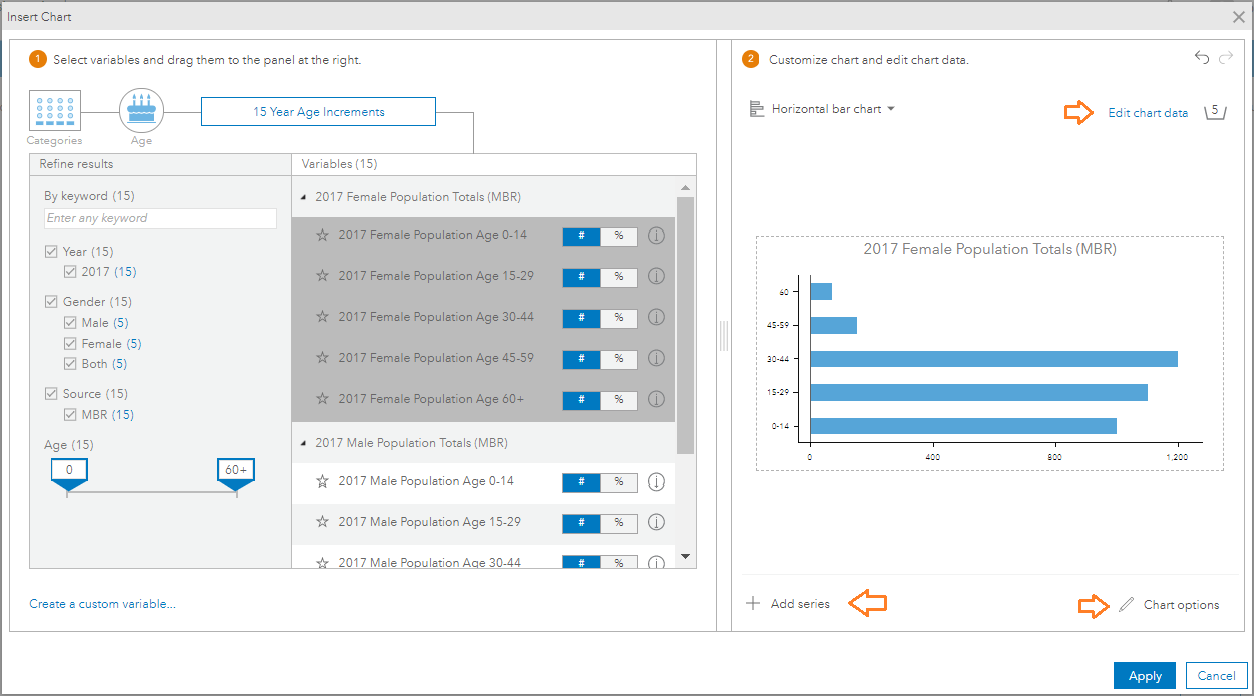Image resolution: width=1254 pixels, height=696 pixels.
Task: Switch Female Age 30-44 to percent
Action: [619, 318]
